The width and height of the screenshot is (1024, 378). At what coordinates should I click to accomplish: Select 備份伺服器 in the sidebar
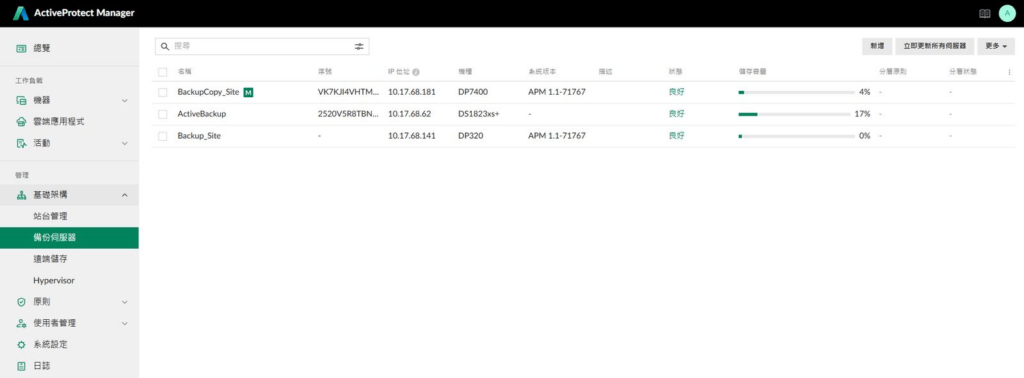tap(69, 238)
